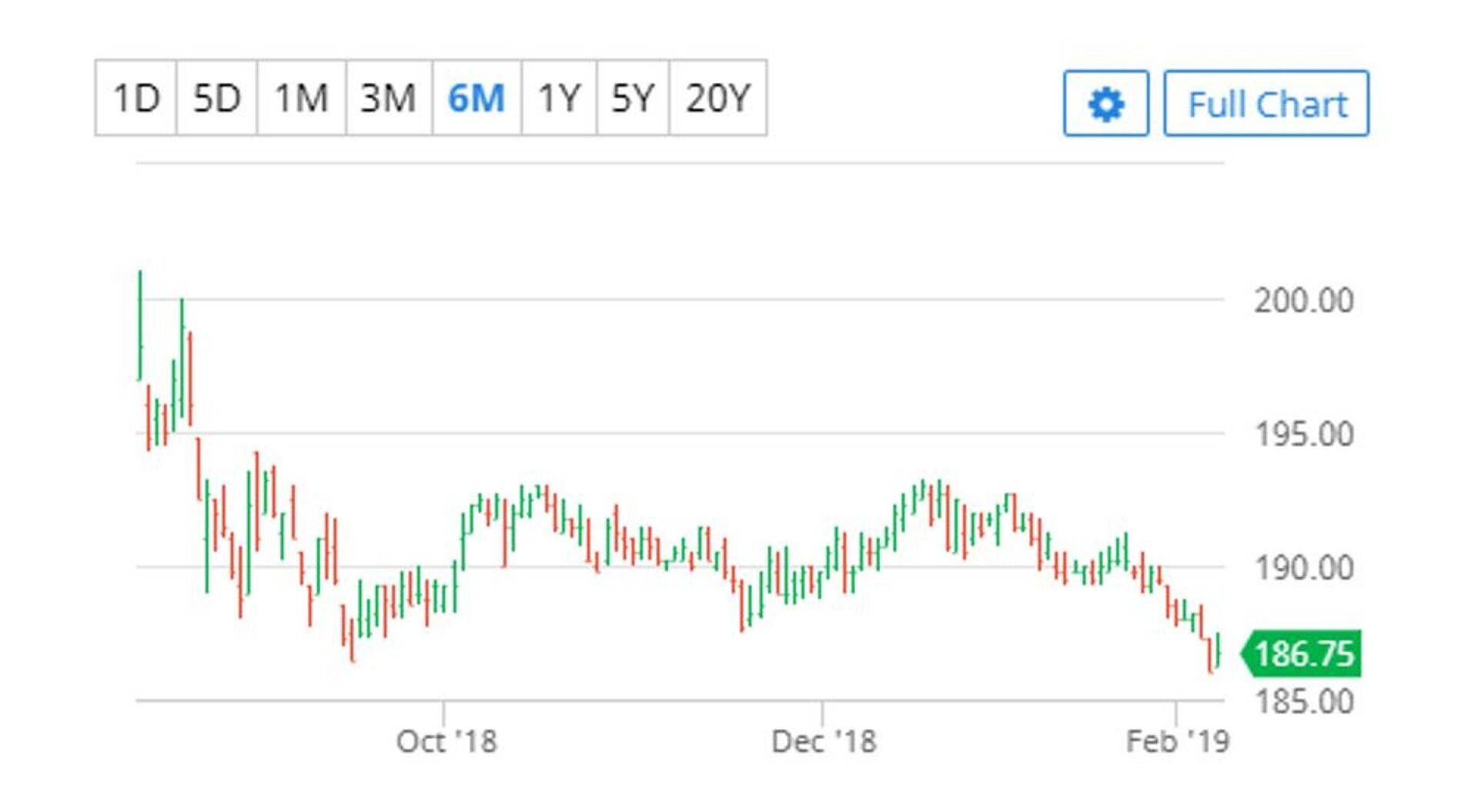Screen dimensions: 1478x812
Task: Click the active 6M range tab
Action: 477,99
